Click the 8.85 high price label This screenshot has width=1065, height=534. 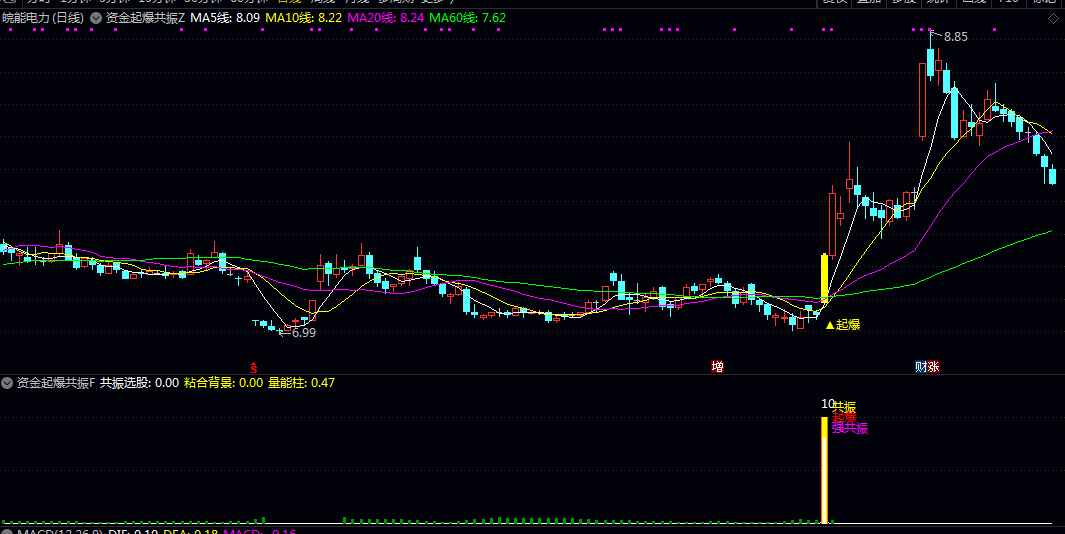coord(955,37)
